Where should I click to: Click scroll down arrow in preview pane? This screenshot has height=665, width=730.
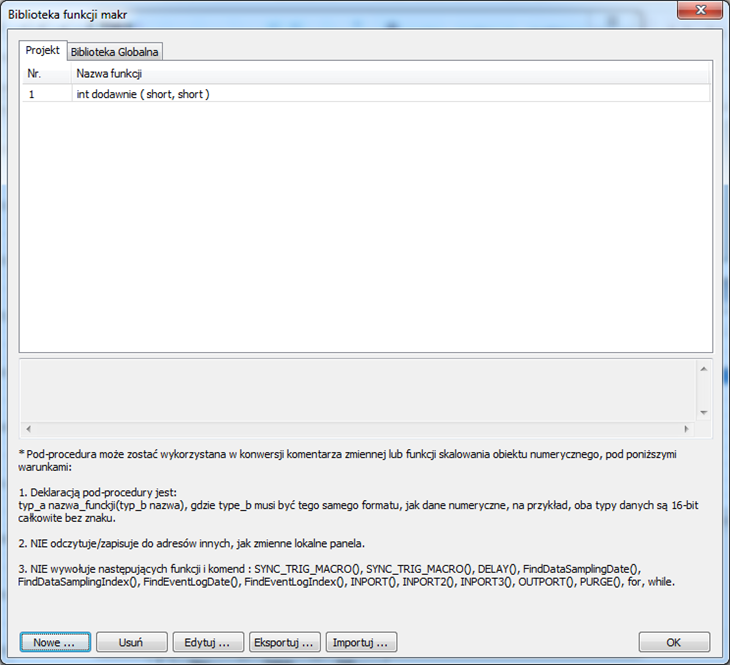[x=703, y=413]
